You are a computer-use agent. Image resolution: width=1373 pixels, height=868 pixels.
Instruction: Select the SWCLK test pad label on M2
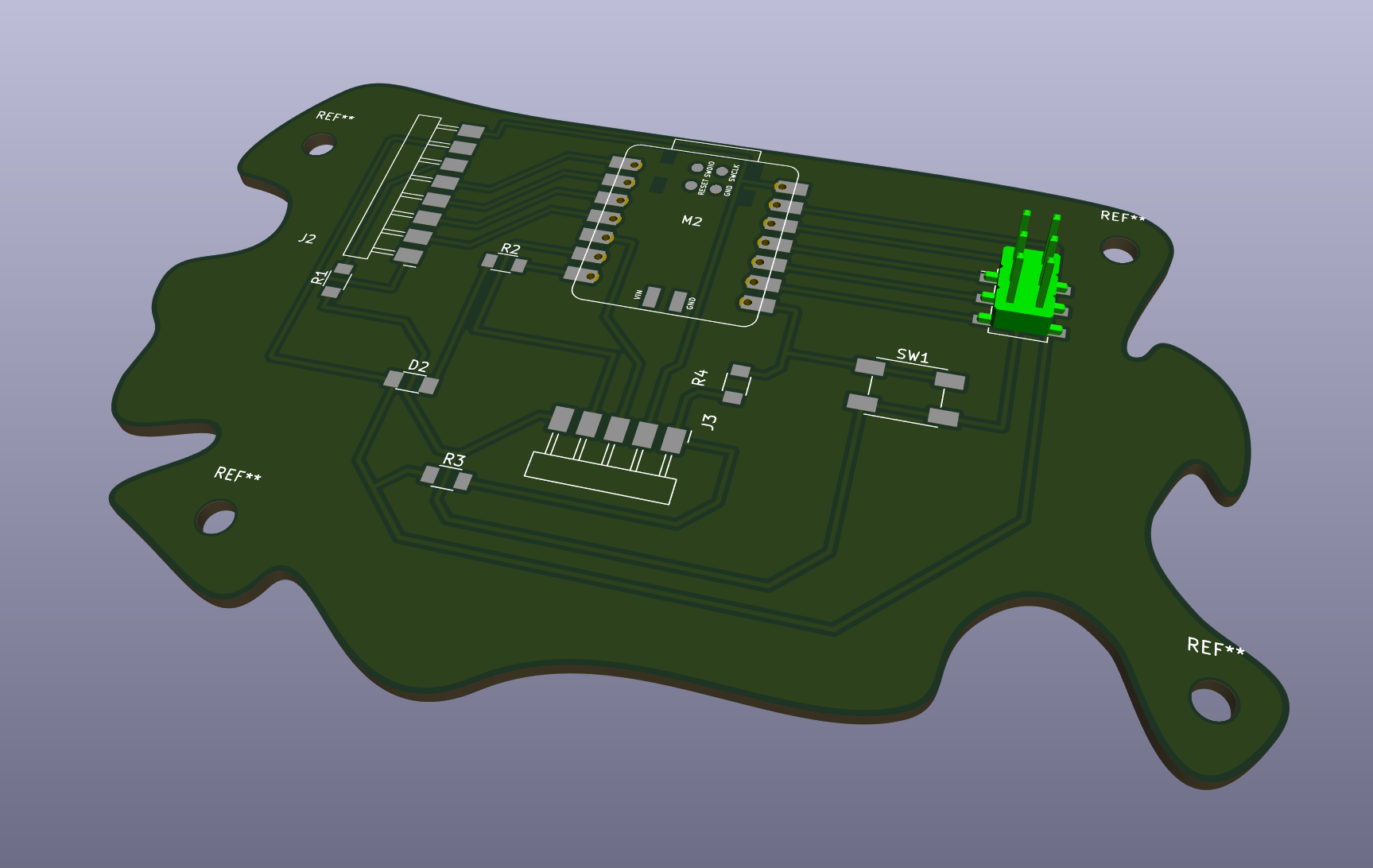click(x=734, y=173)
